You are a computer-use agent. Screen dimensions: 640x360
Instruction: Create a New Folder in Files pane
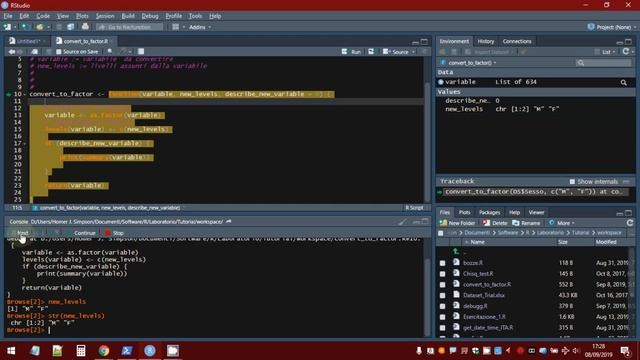pos(458,223)
